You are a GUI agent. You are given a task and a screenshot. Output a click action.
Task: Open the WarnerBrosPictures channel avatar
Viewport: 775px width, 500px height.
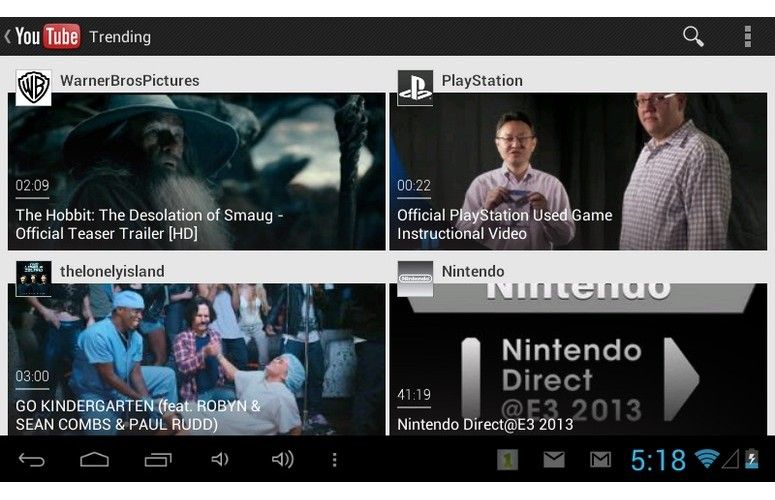[x=34, y=88]
